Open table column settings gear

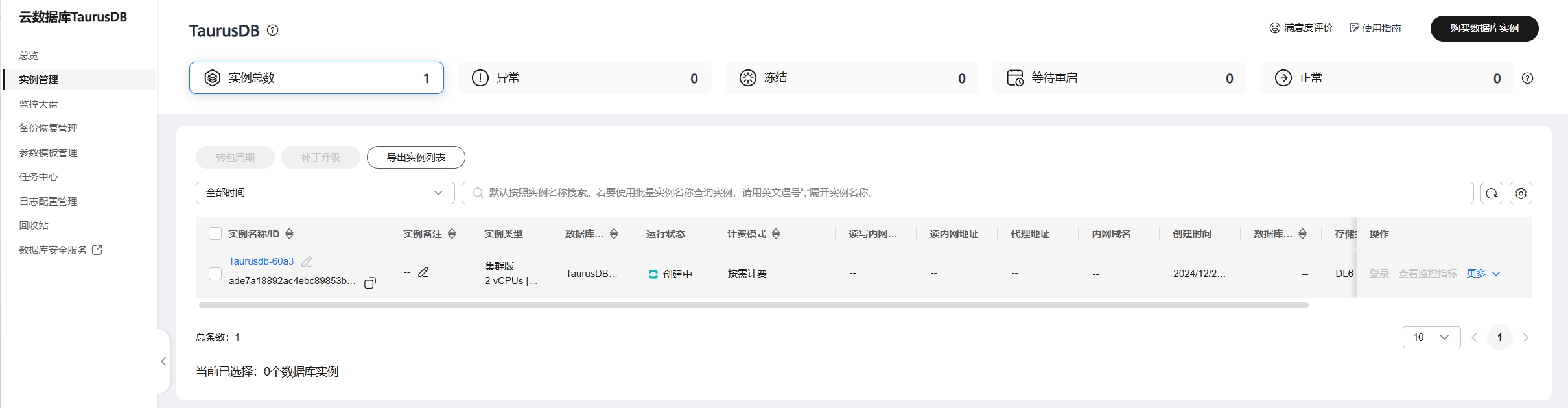tap(1521, 193)
